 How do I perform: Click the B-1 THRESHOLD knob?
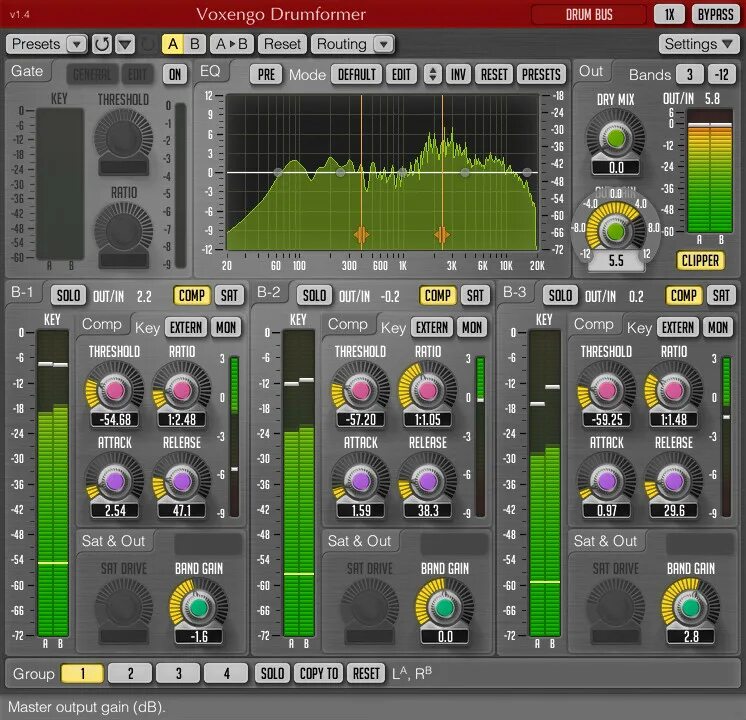pos(115,391)
